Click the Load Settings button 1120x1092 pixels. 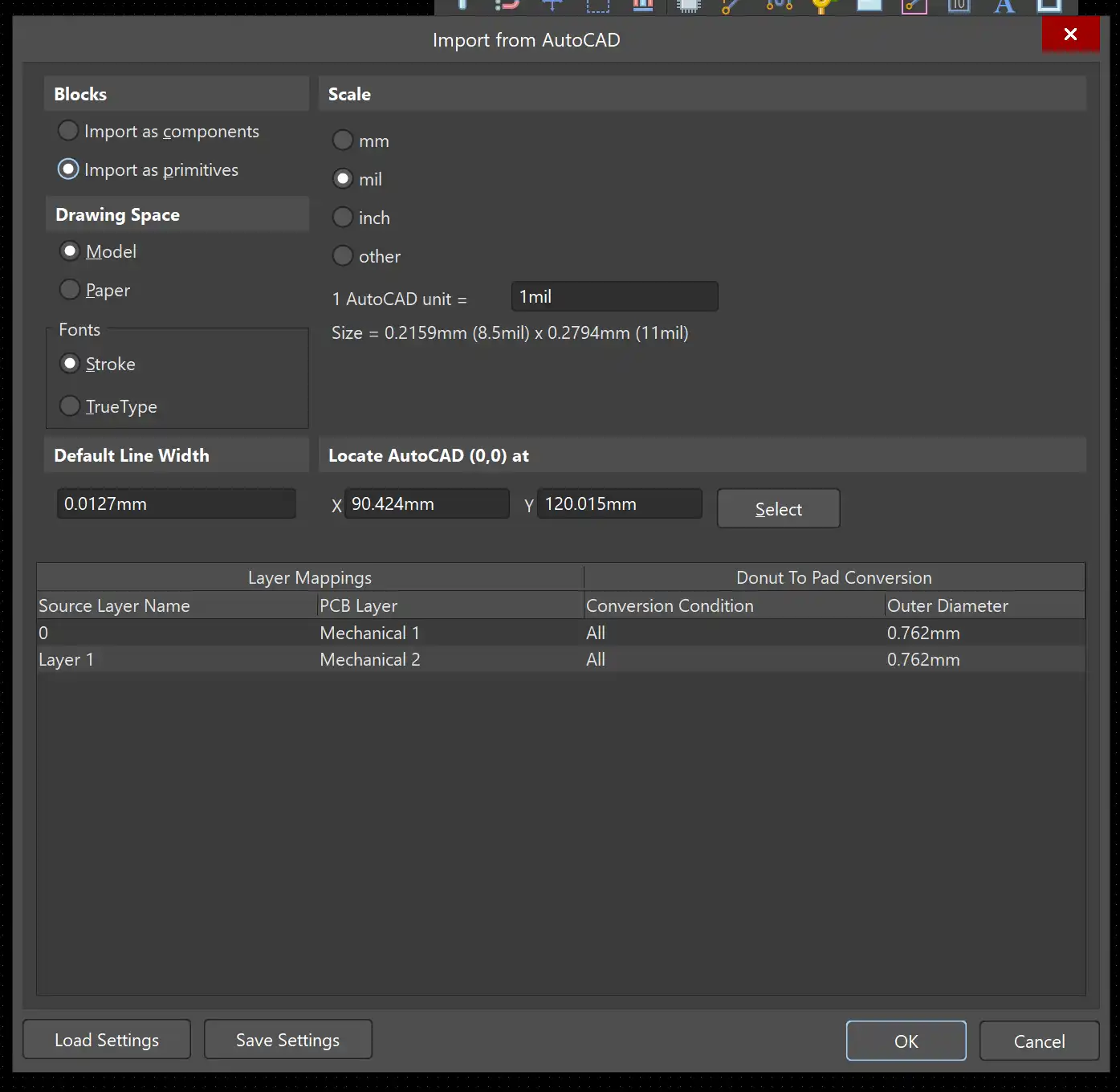point(107,1040)
